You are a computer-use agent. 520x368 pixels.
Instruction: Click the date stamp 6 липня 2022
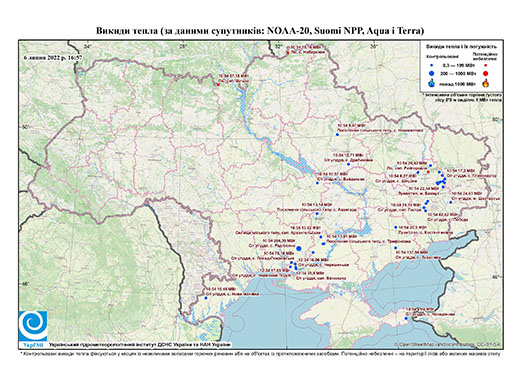click(53, 57)
